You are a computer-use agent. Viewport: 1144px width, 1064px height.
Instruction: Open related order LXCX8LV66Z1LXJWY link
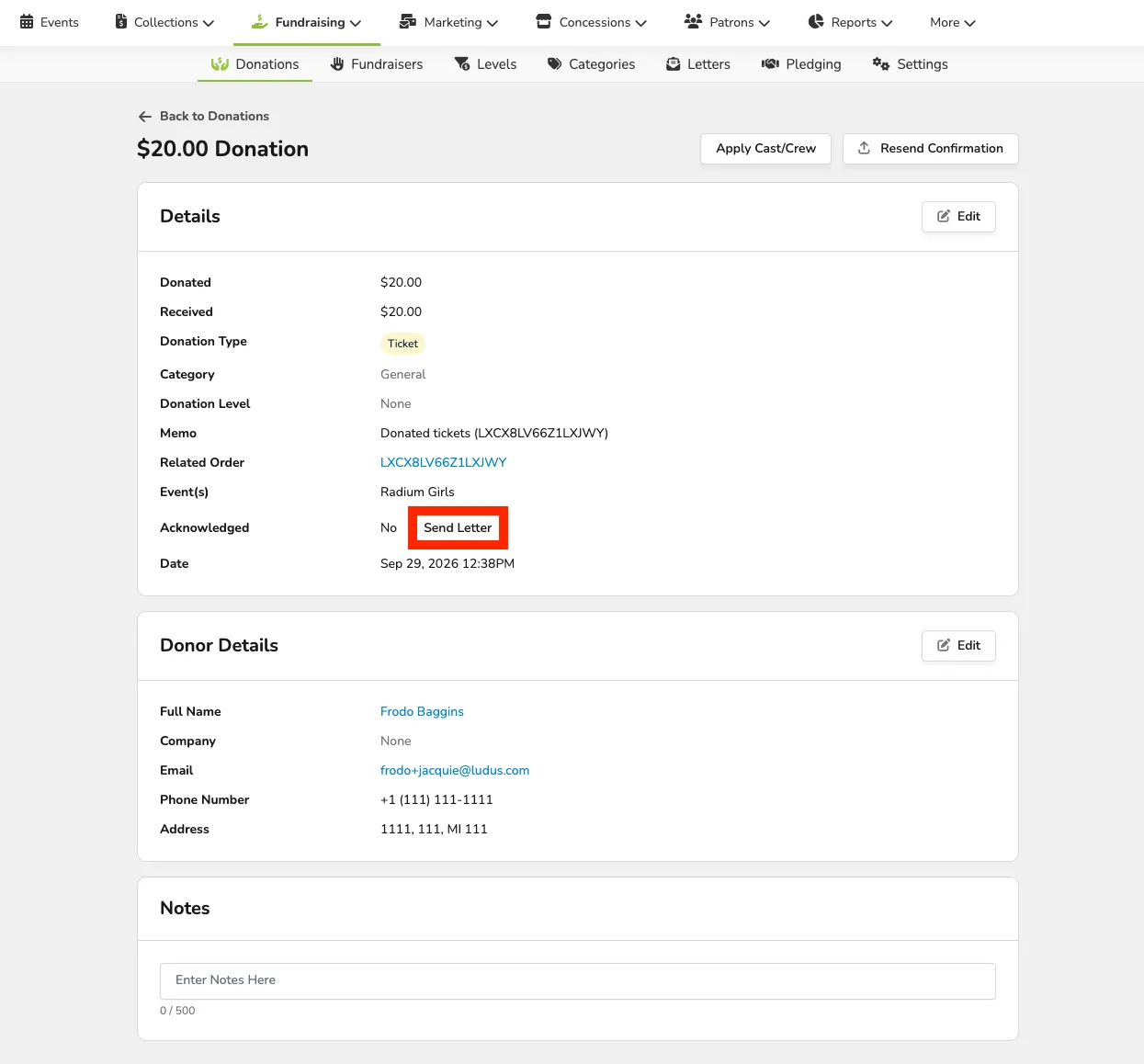443,462
